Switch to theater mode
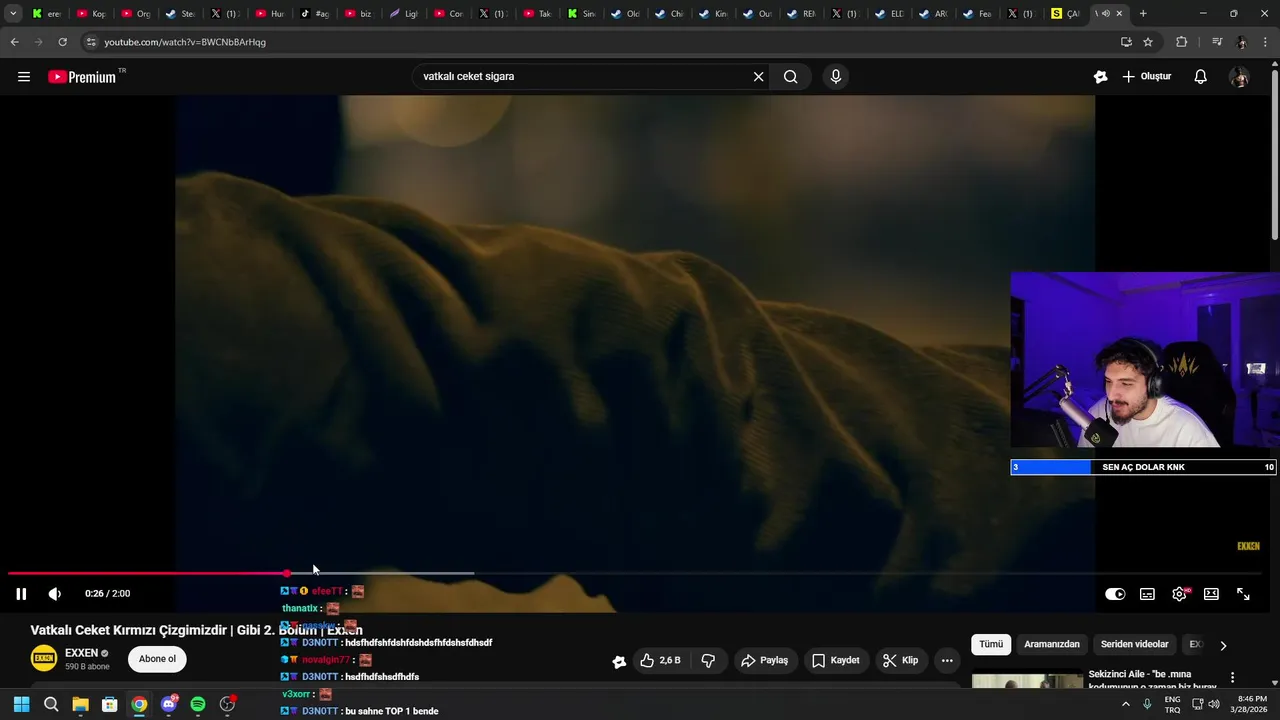 click(1211, 594)
